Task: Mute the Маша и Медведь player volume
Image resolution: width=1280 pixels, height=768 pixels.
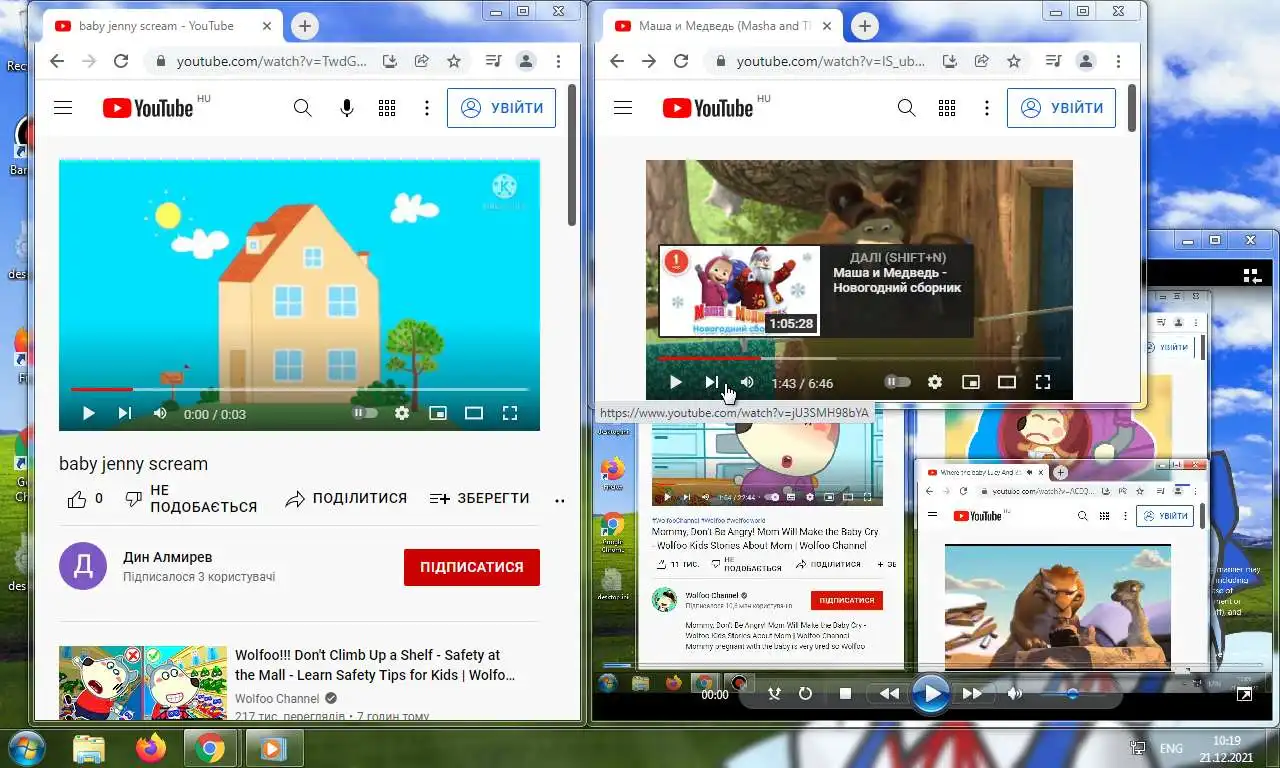Action: click(x=747, y=382)
